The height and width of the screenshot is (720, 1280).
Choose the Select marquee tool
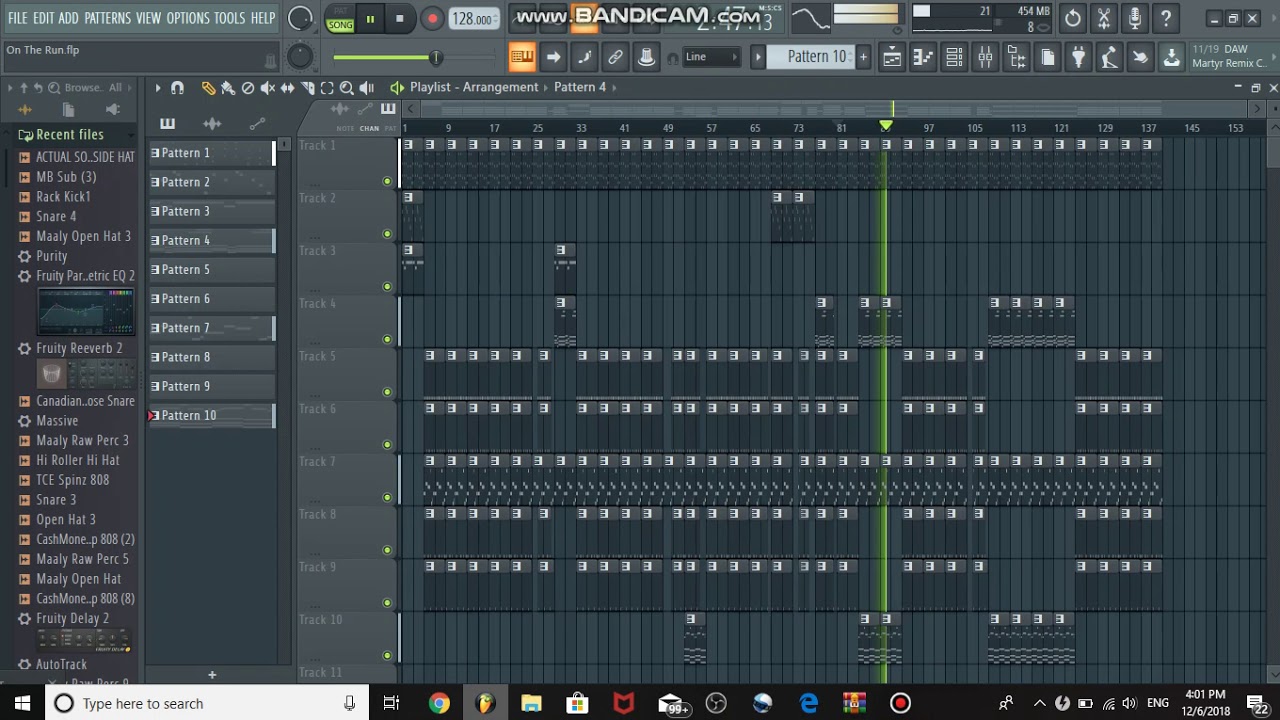327,88
